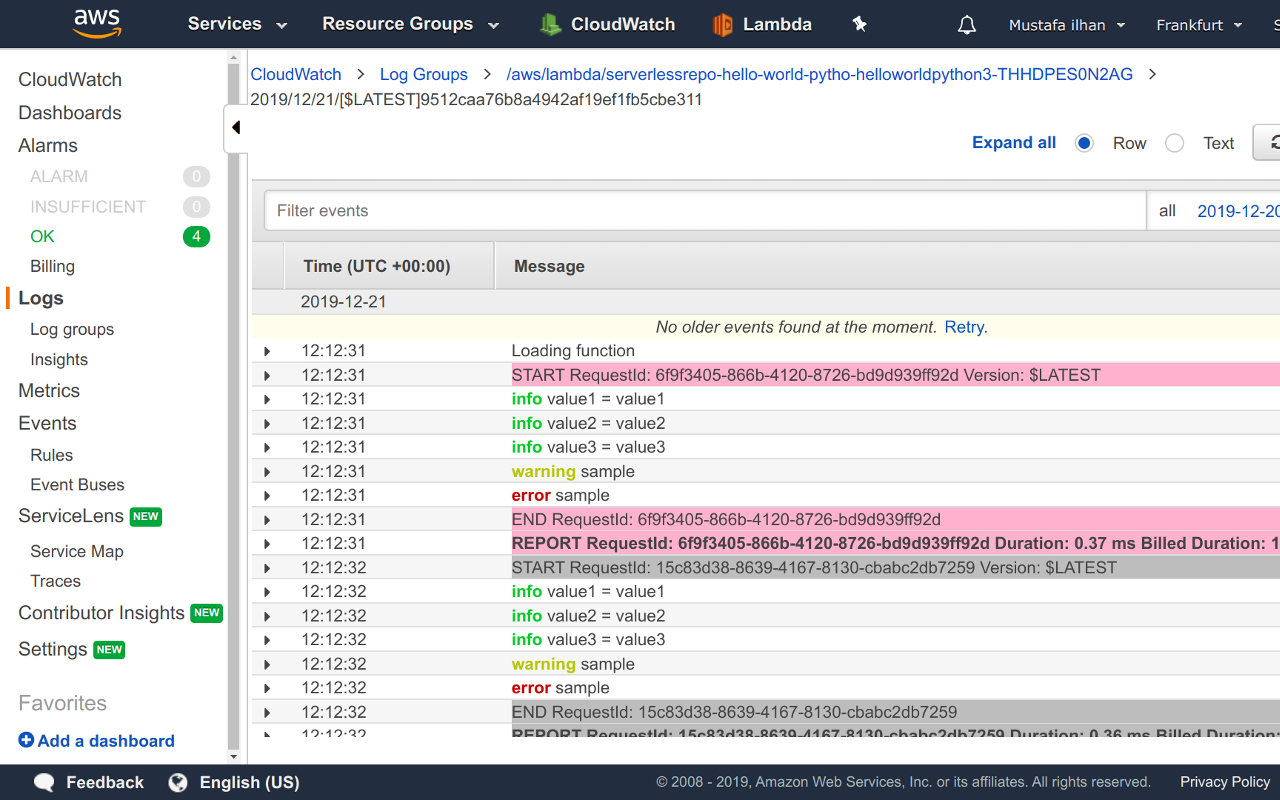Image resolution: width=1280 pixels, height=800 pixels.
Task: Click Expand all to expand log events
Action: tap(1013, 142)
